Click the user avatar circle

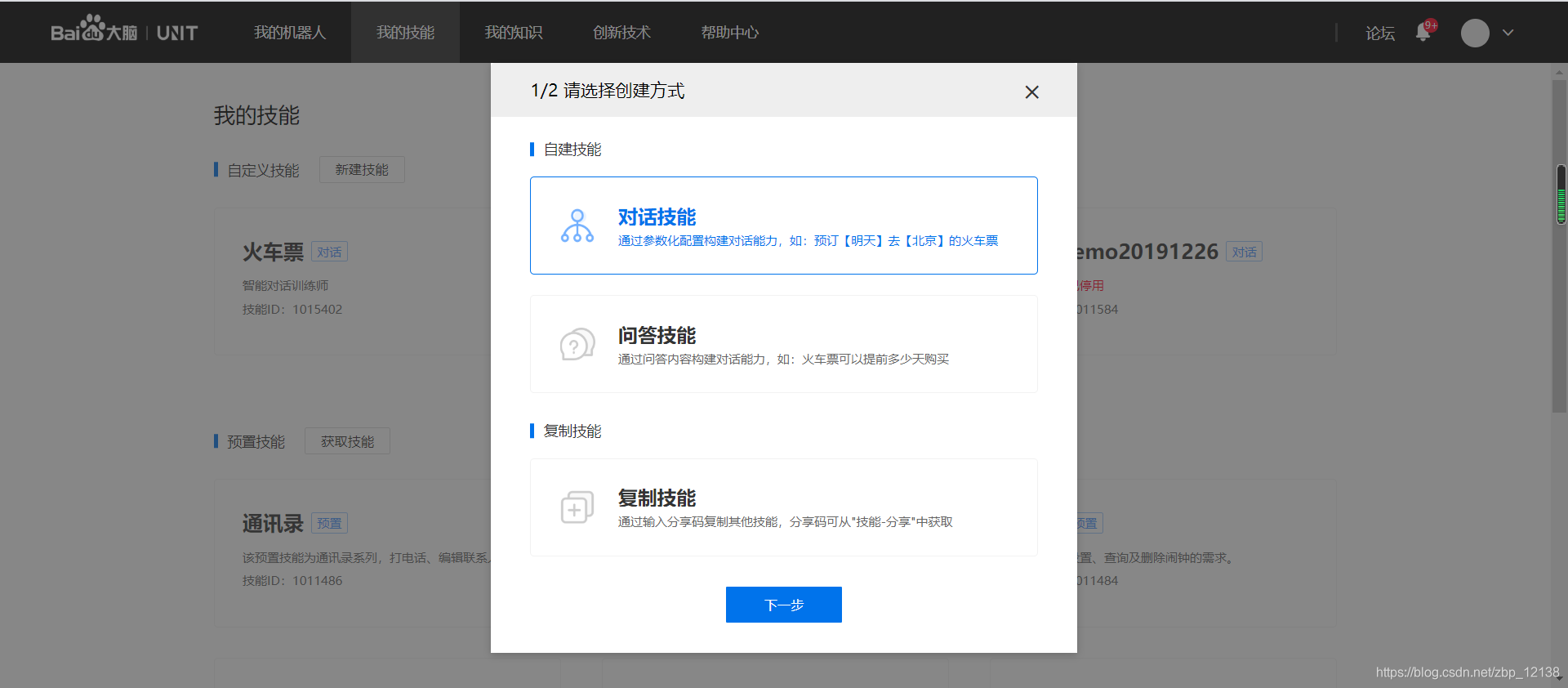(x=1475, y=33)
